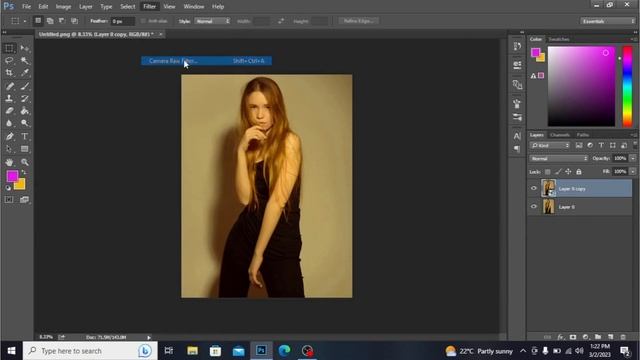Select the Clone Stamp tool
The image size is (640, 360).
(9, 98)
